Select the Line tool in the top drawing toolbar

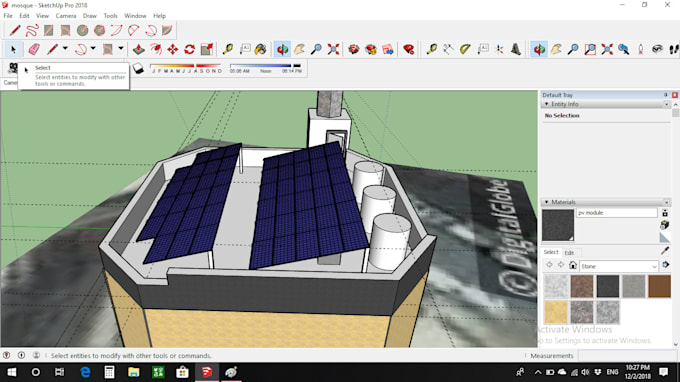pos(15,30)
